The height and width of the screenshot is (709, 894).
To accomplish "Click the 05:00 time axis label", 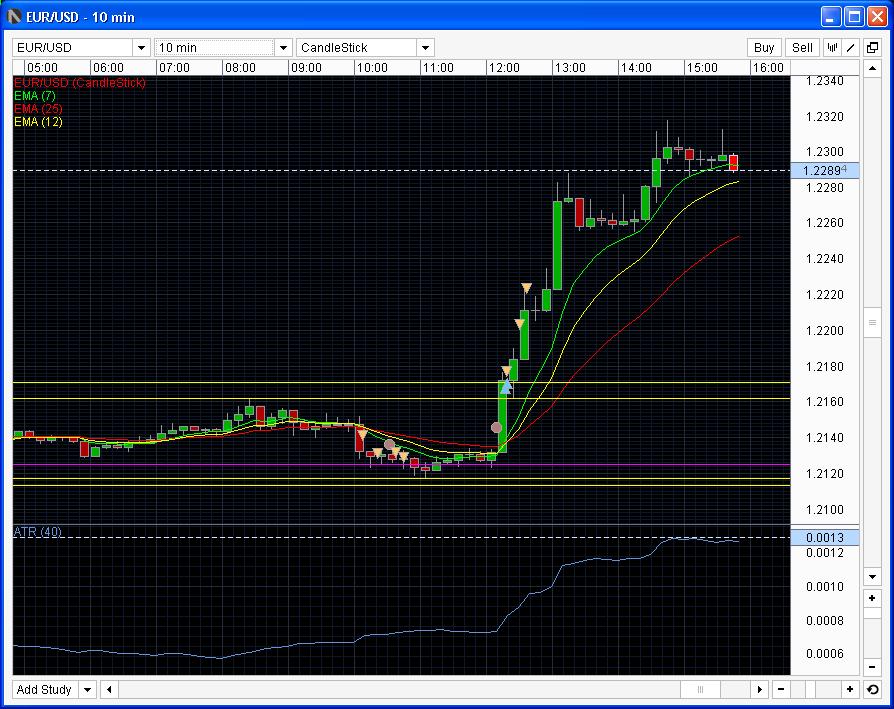I will [x=43, y=68].
